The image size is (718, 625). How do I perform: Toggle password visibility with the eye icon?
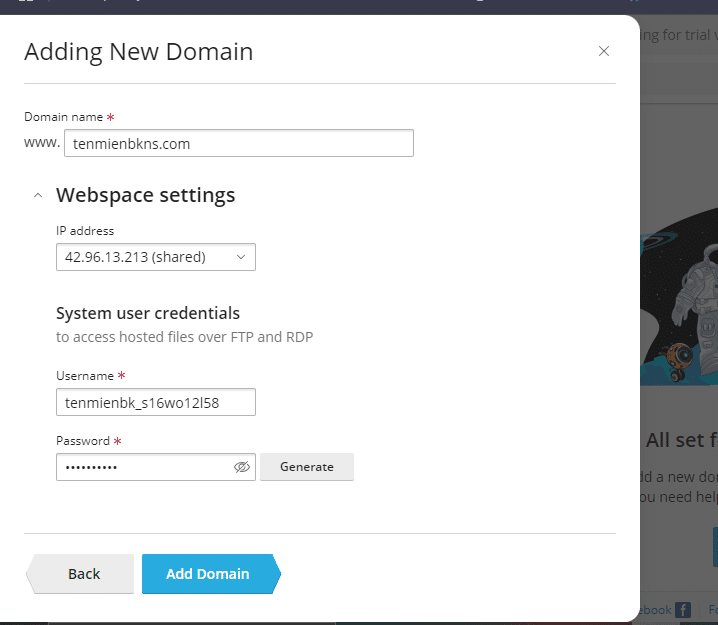(x=241, y=467)
